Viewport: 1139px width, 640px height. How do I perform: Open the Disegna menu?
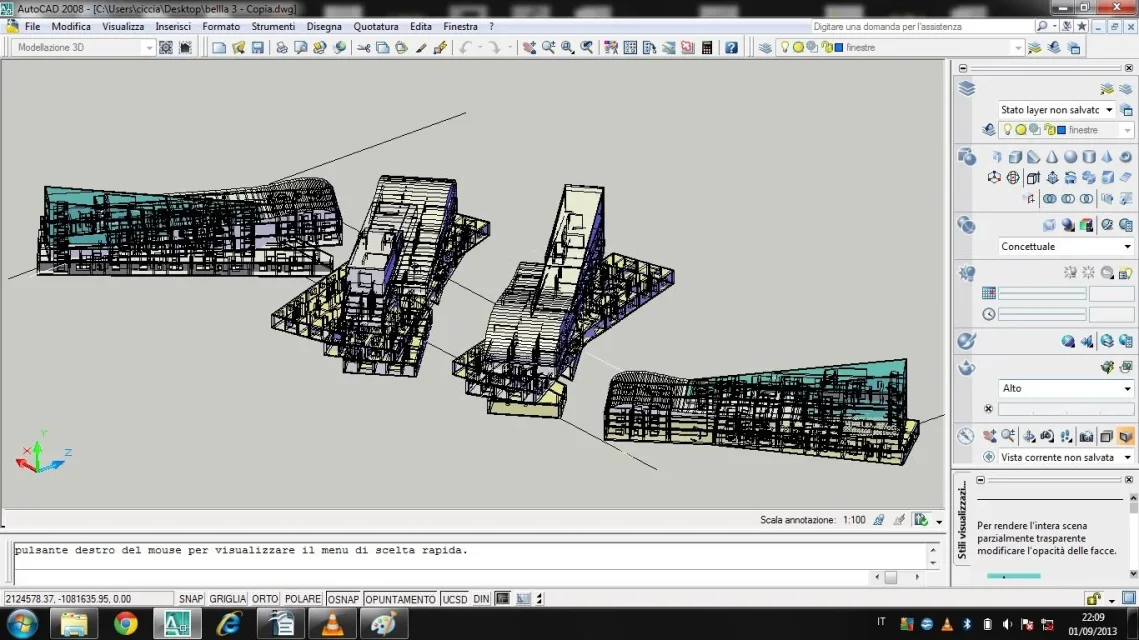point(324,26)
